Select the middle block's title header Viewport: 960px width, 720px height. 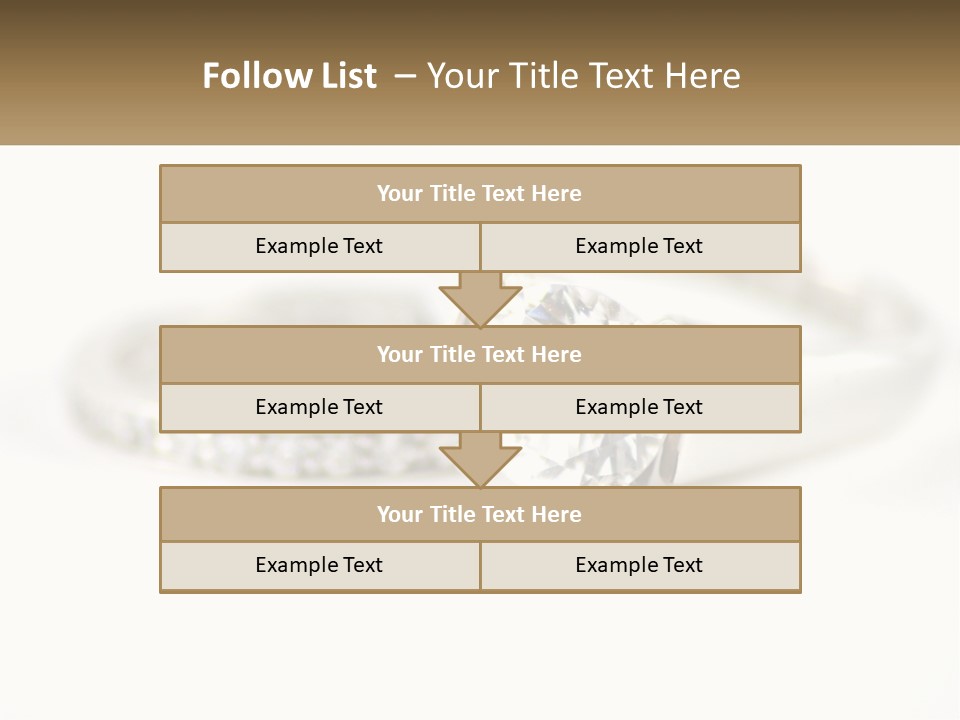480,354
